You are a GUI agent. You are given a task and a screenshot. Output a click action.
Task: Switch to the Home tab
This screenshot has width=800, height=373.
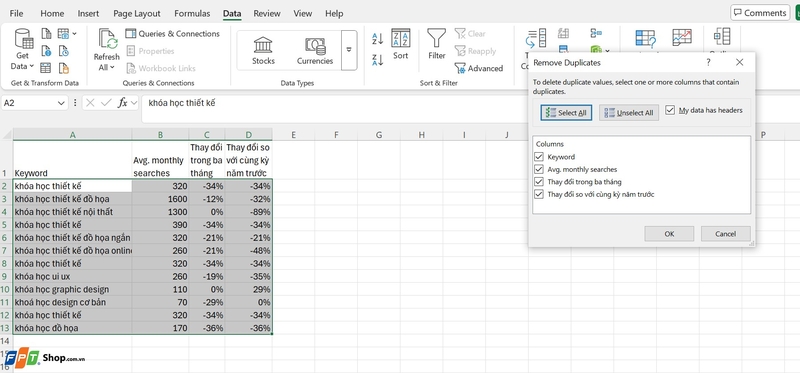tap(52, 14)
